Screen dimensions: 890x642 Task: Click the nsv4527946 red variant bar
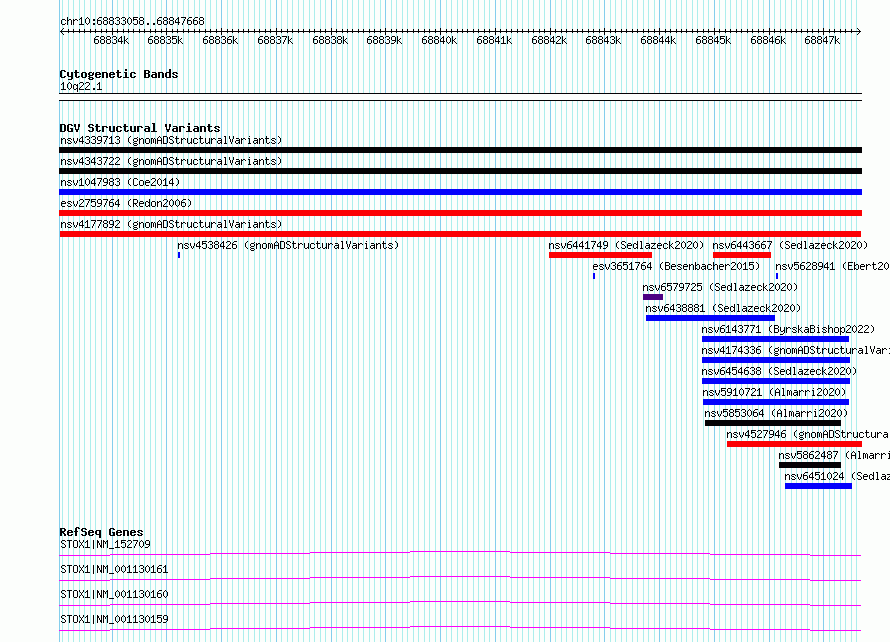pyautogui.click(x=794, y=444)
